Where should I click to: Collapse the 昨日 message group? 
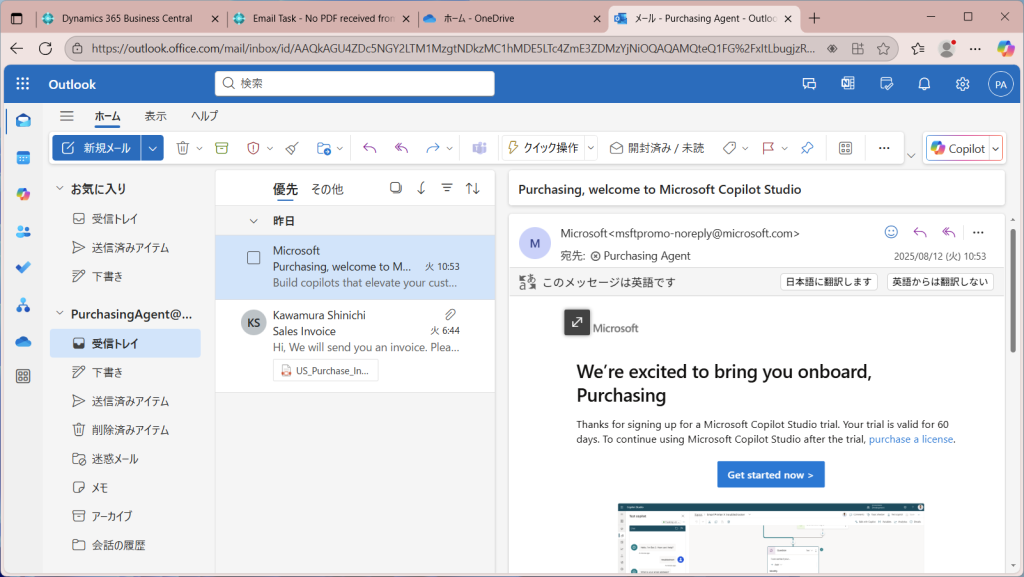click(x=253, y=221)
